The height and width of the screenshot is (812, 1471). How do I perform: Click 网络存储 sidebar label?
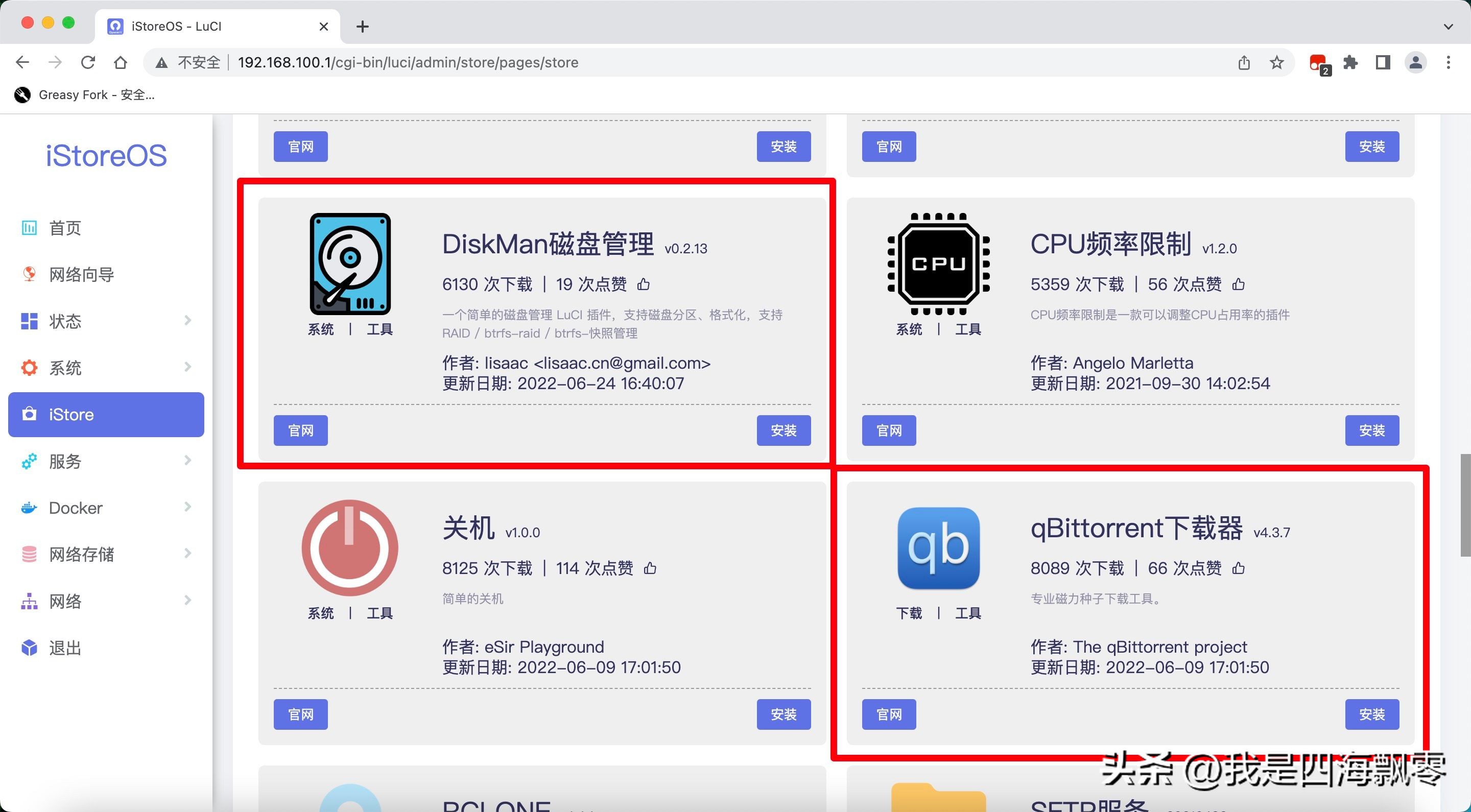click(82, 555)
